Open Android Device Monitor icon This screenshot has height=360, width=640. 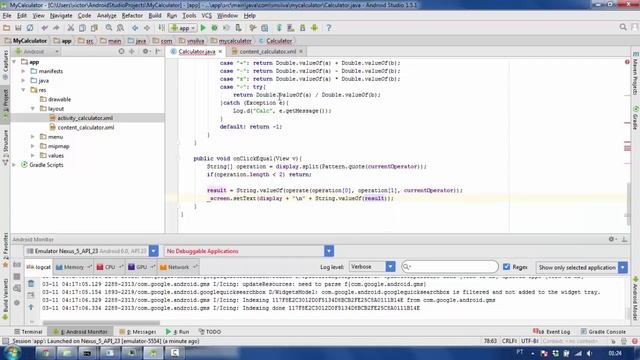(314, 28)
